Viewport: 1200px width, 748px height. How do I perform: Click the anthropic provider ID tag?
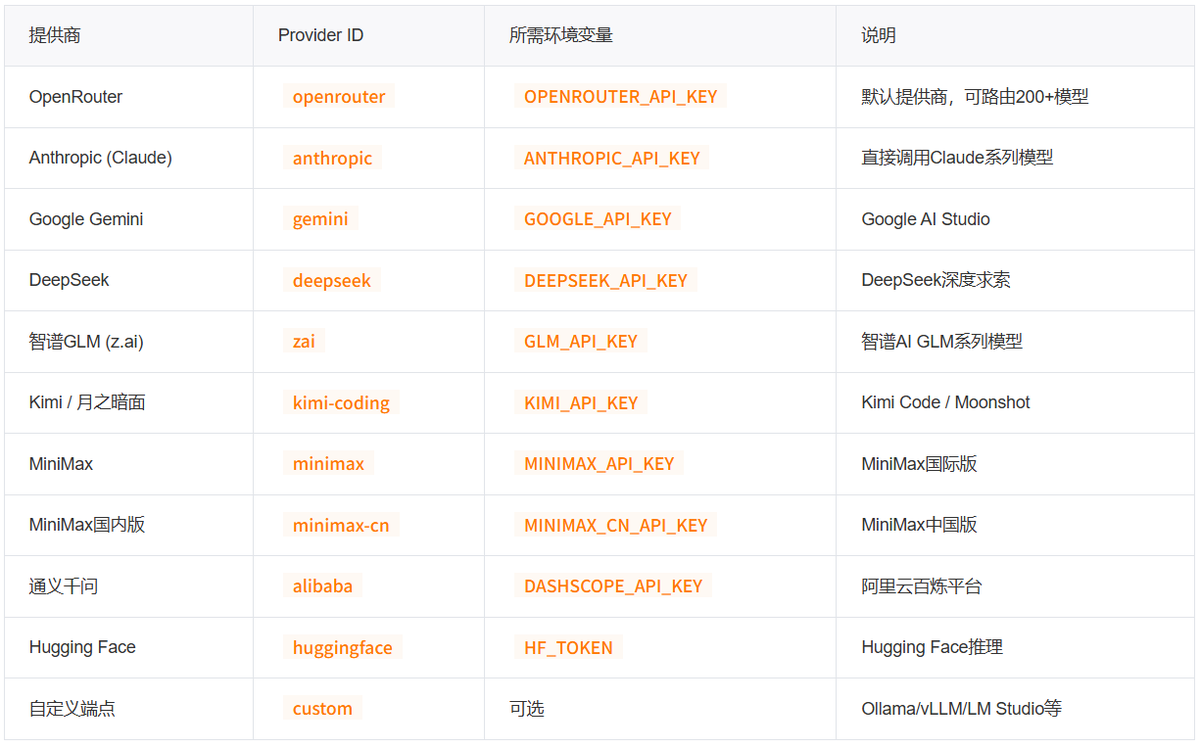coord(332,158)
